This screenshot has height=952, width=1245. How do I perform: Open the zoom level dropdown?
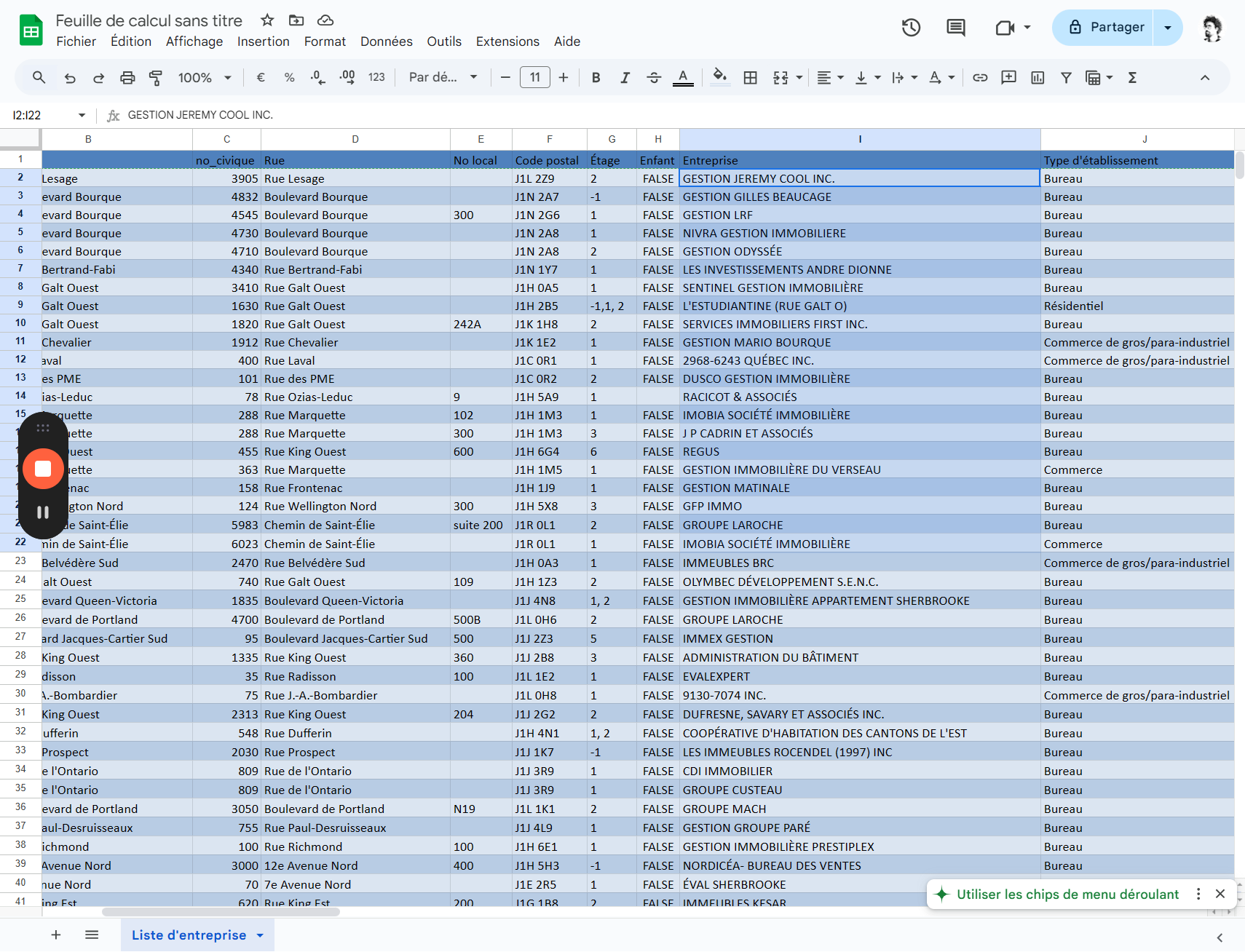[x=205, y=77]
